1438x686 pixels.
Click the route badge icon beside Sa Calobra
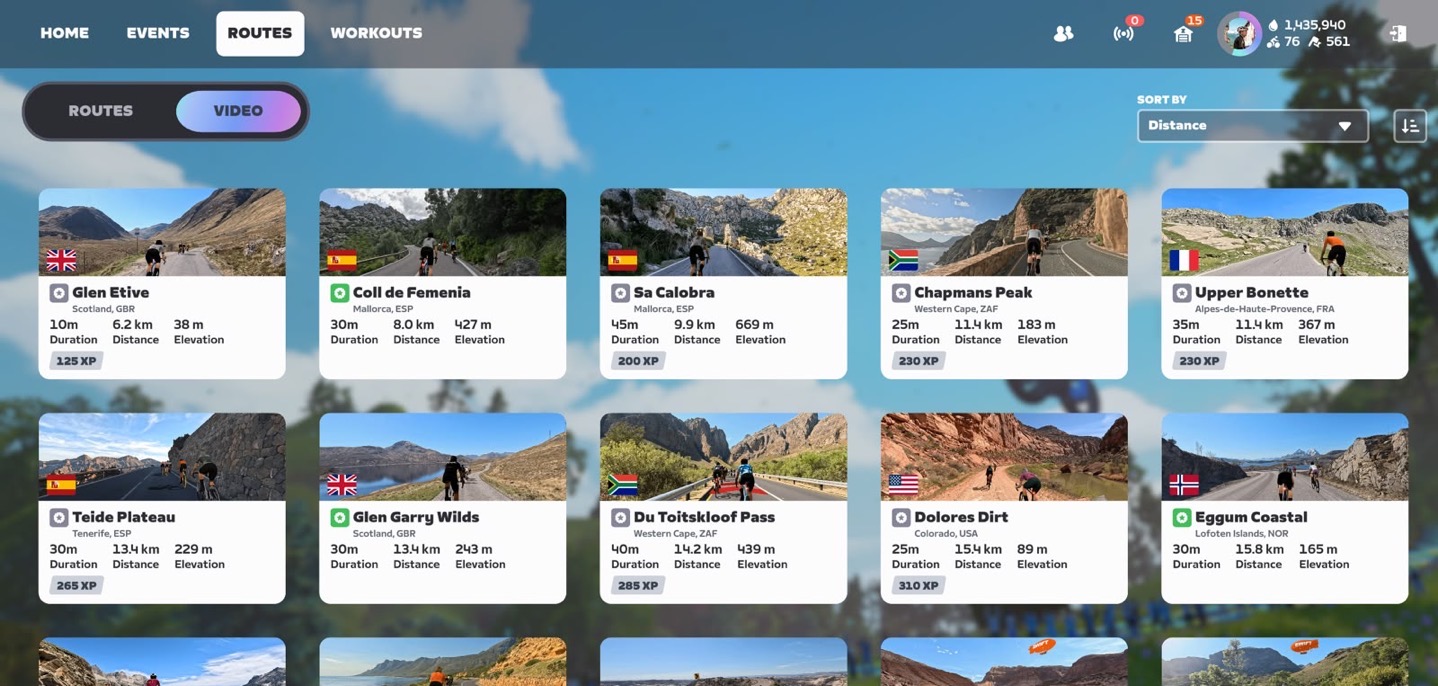pyautogui.click(x=620, y=293)
